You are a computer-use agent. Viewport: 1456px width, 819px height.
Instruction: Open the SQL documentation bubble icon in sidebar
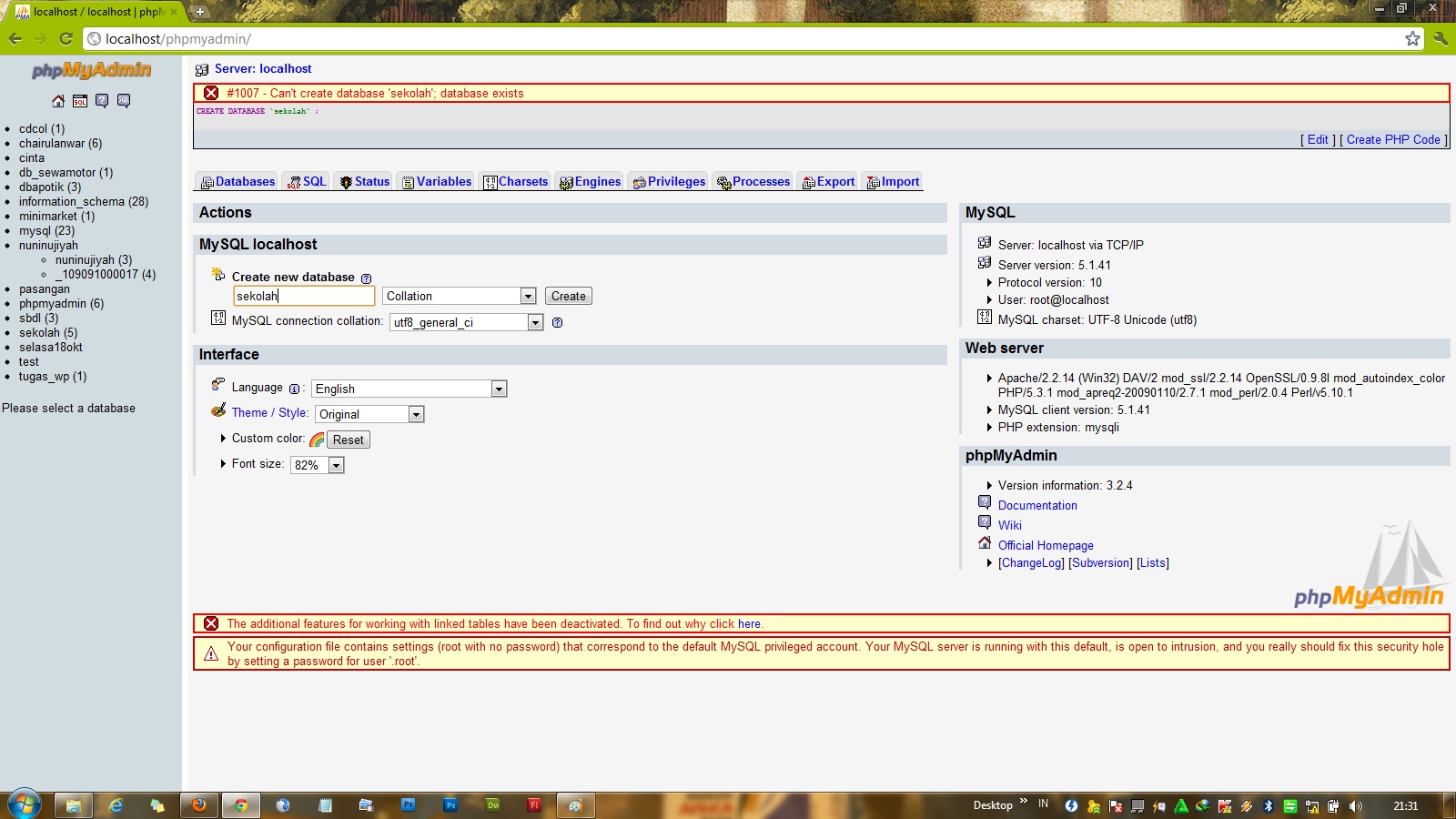(x=124, y=101)
